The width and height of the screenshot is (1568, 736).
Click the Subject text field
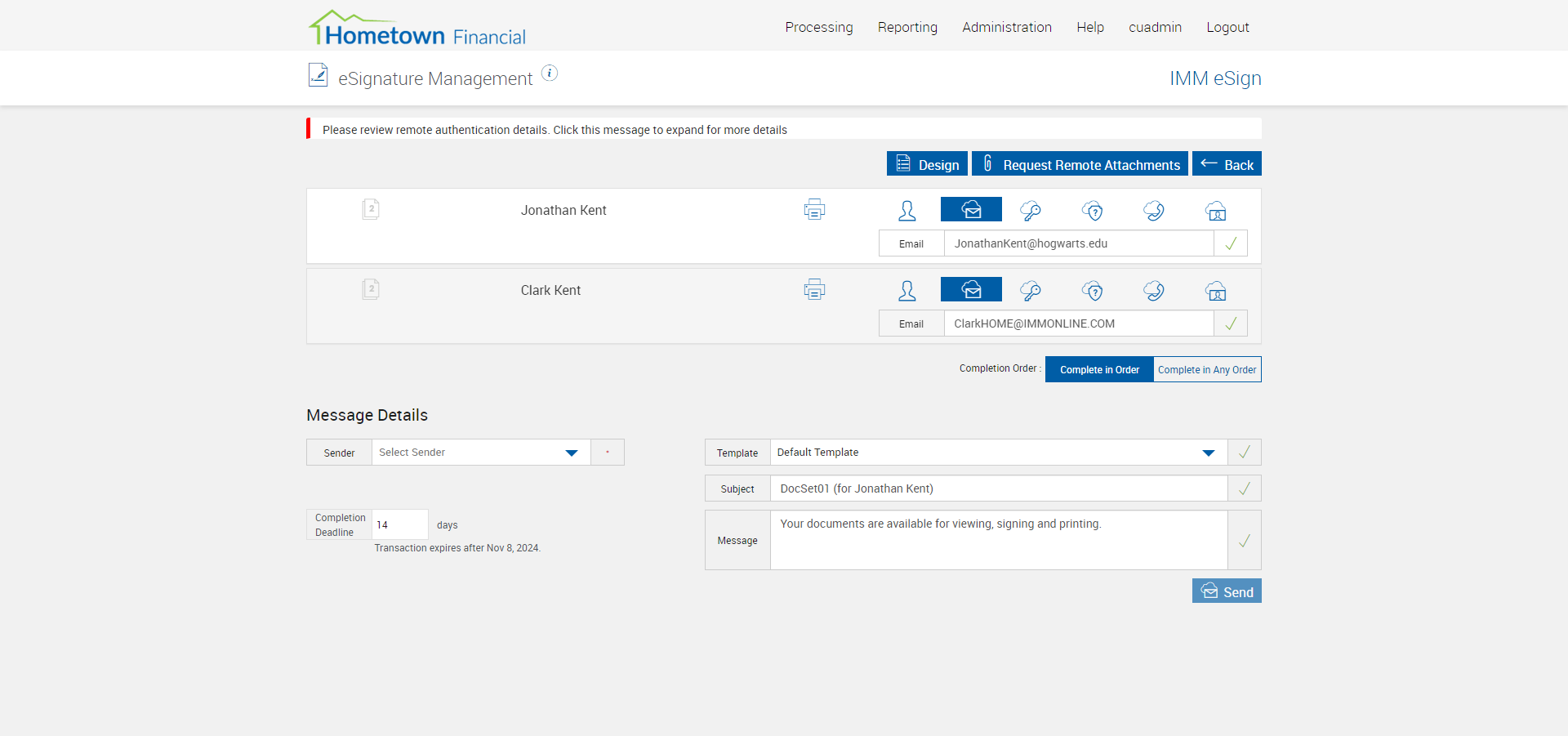(998, 488)
